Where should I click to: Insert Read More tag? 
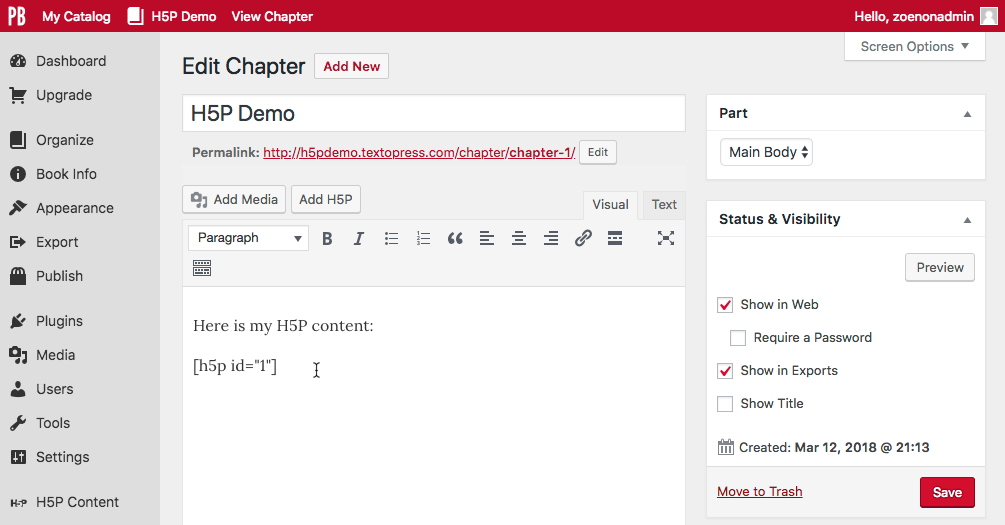[615, 238]
